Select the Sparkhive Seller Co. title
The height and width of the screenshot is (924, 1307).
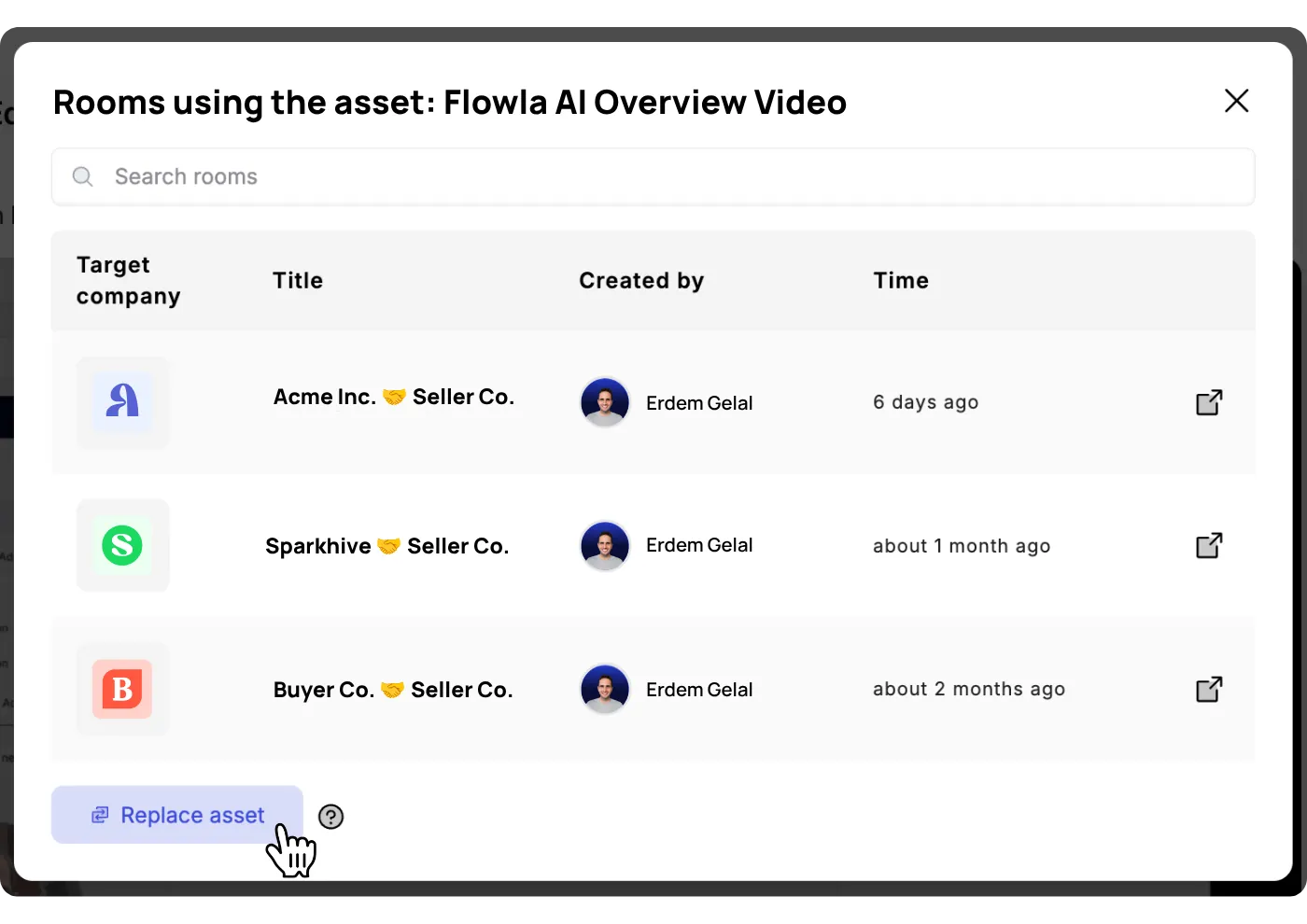[387, 546]
